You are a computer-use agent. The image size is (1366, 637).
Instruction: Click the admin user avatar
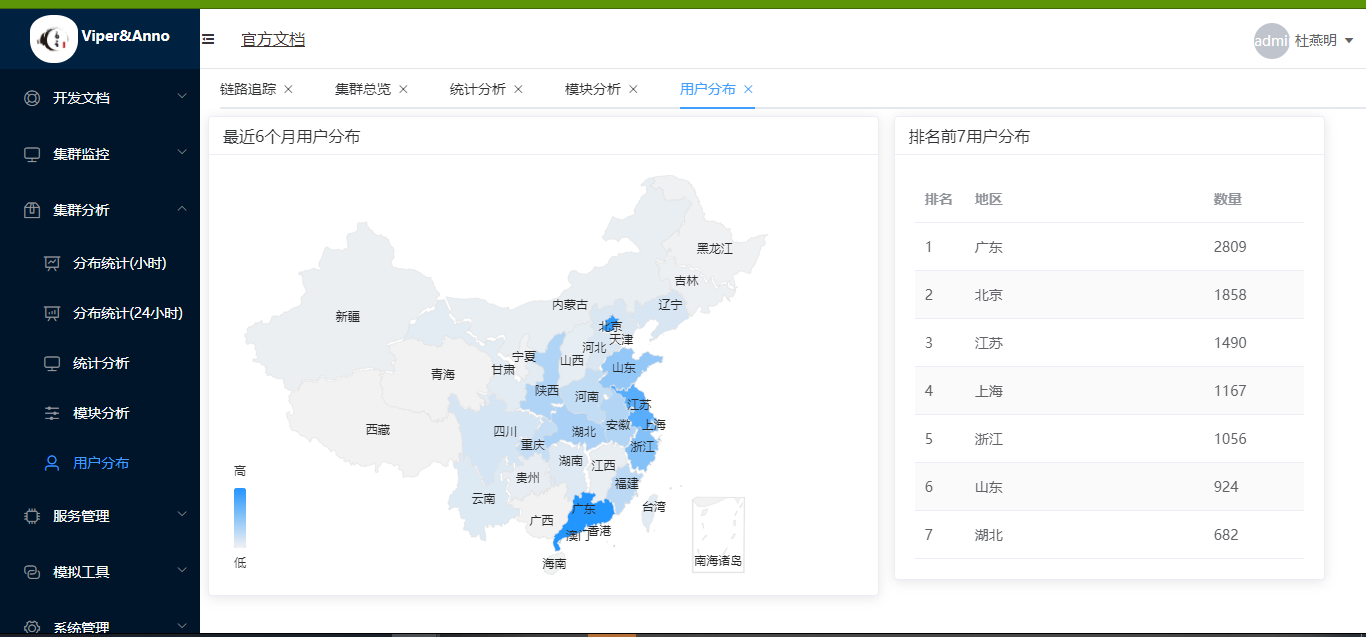click(1271, 41)
